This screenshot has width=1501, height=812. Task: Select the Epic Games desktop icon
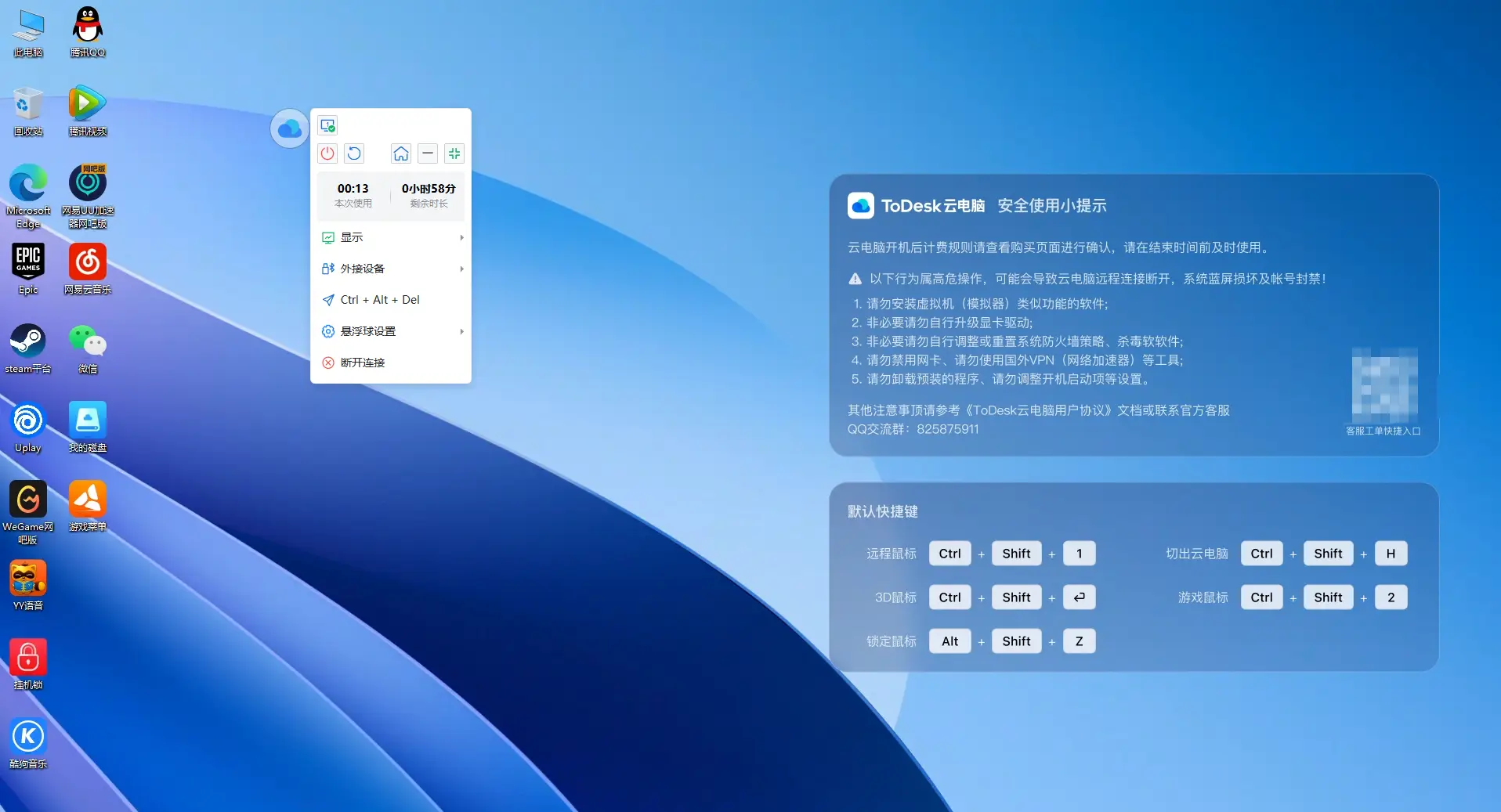tap(28, 269)
